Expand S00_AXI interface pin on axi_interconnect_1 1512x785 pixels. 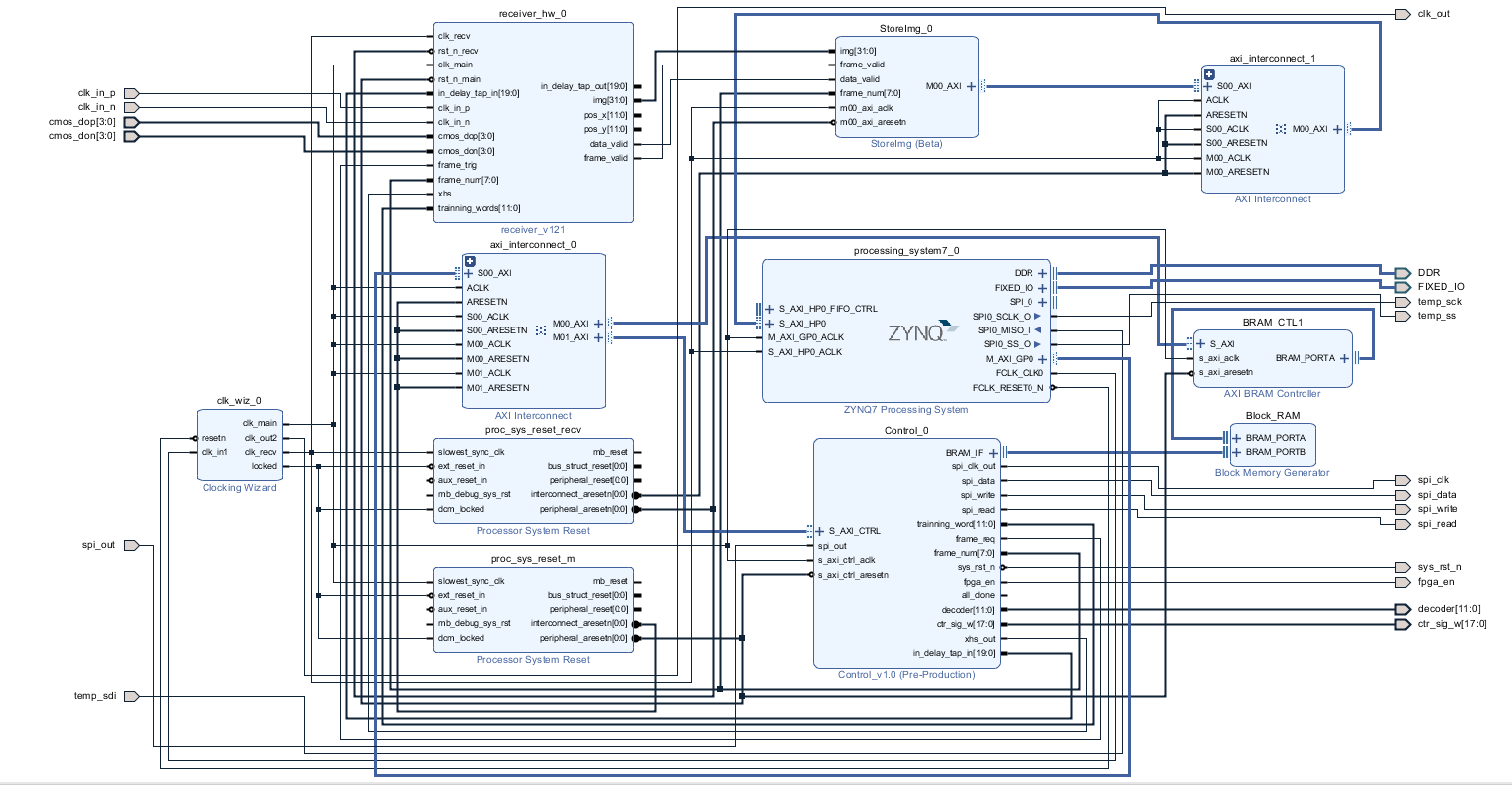pyautogui.click(x=1208, y=86)
